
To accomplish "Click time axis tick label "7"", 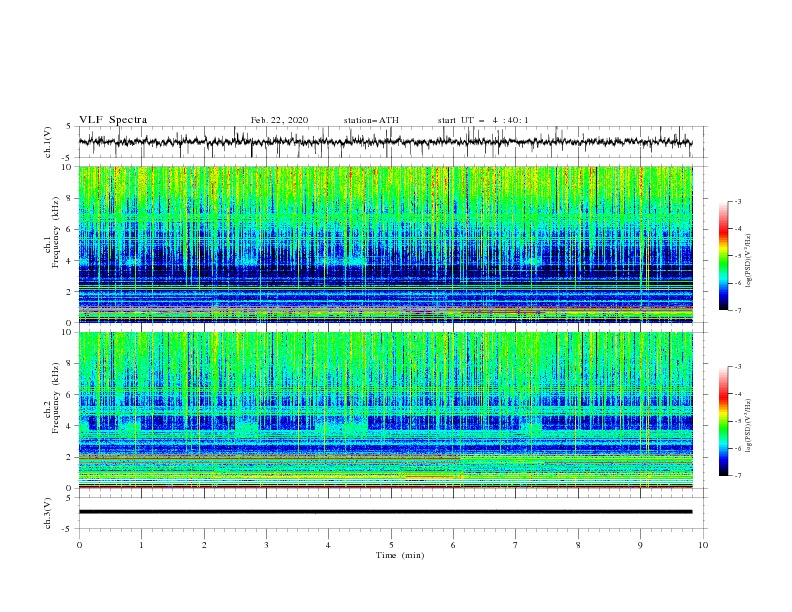I will pyautogui.click(x=516, y=545).
